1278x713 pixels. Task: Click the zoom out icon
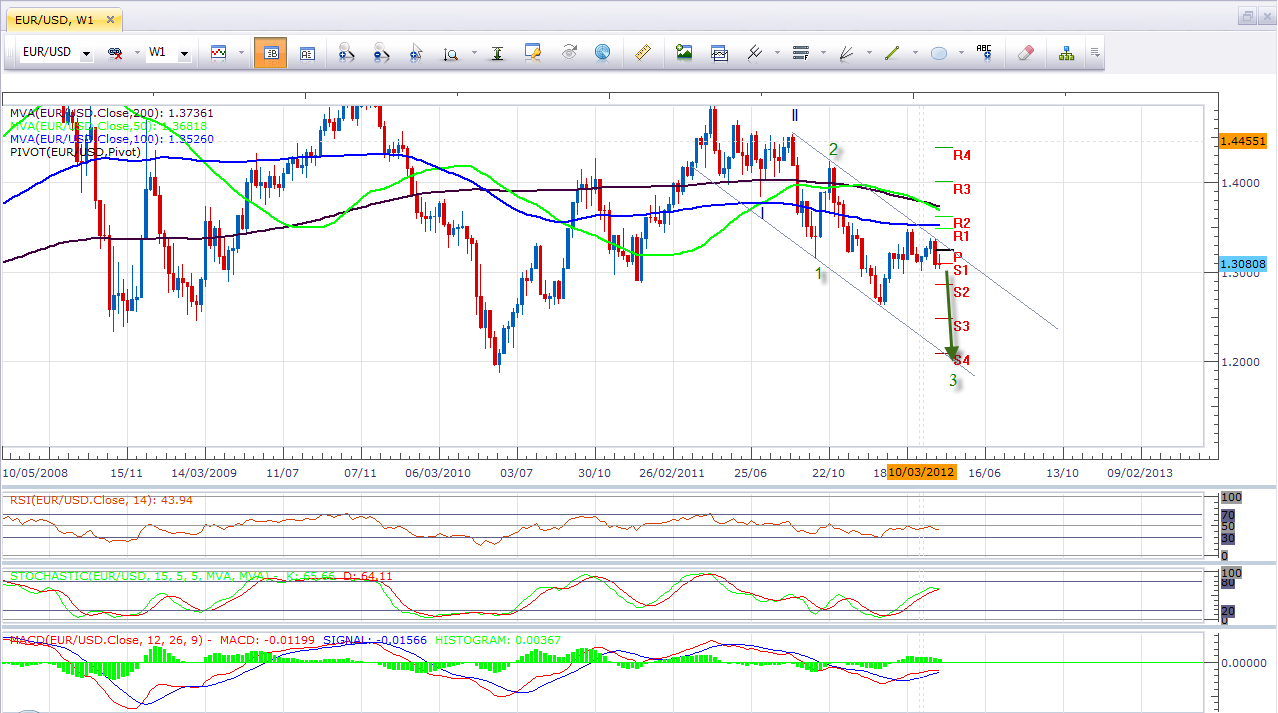[381, 53]
